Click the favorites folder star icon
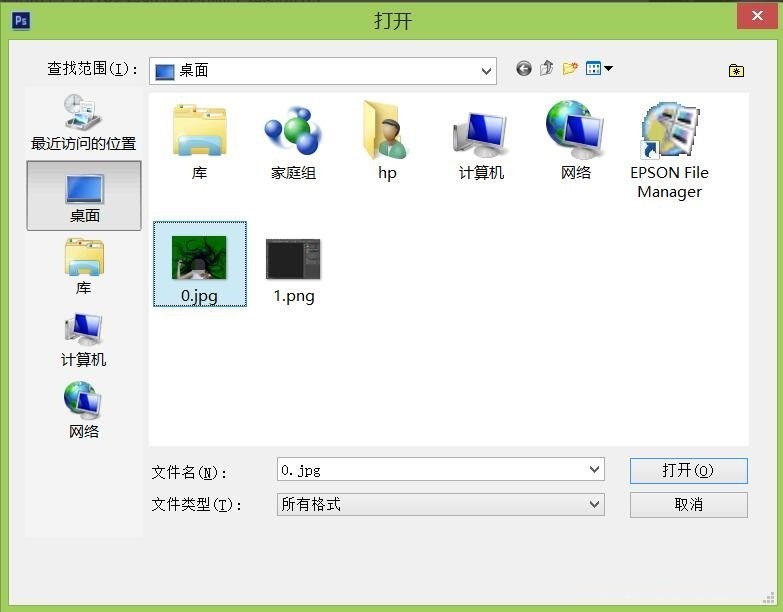The image size is (783, 612). click(736, 70)
